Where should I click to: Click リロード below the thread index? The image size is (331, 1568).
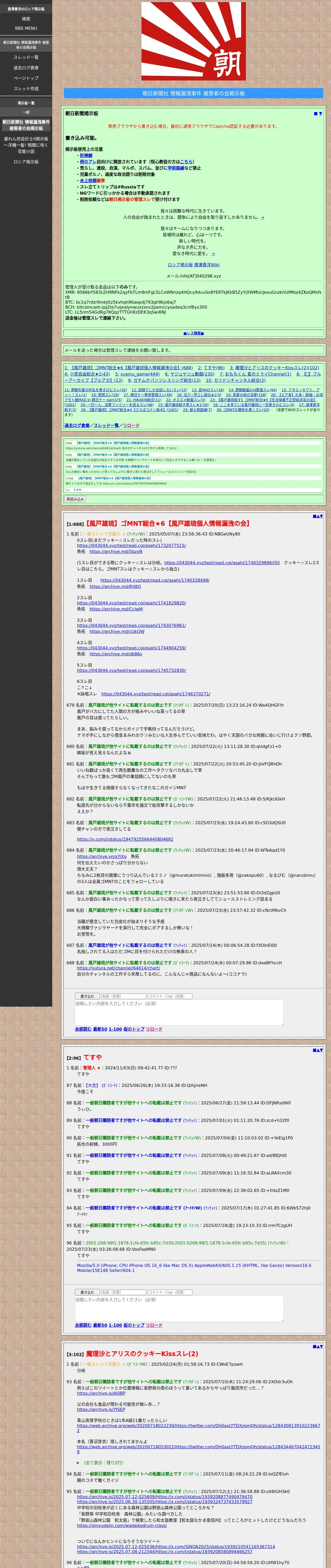click(131, 425)
